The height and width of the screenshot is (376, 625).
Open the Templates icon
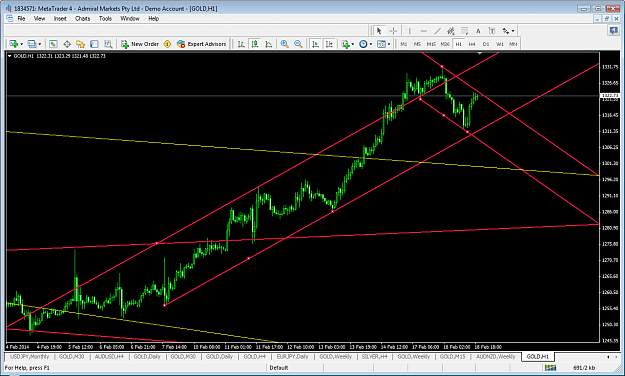[381, 44]
